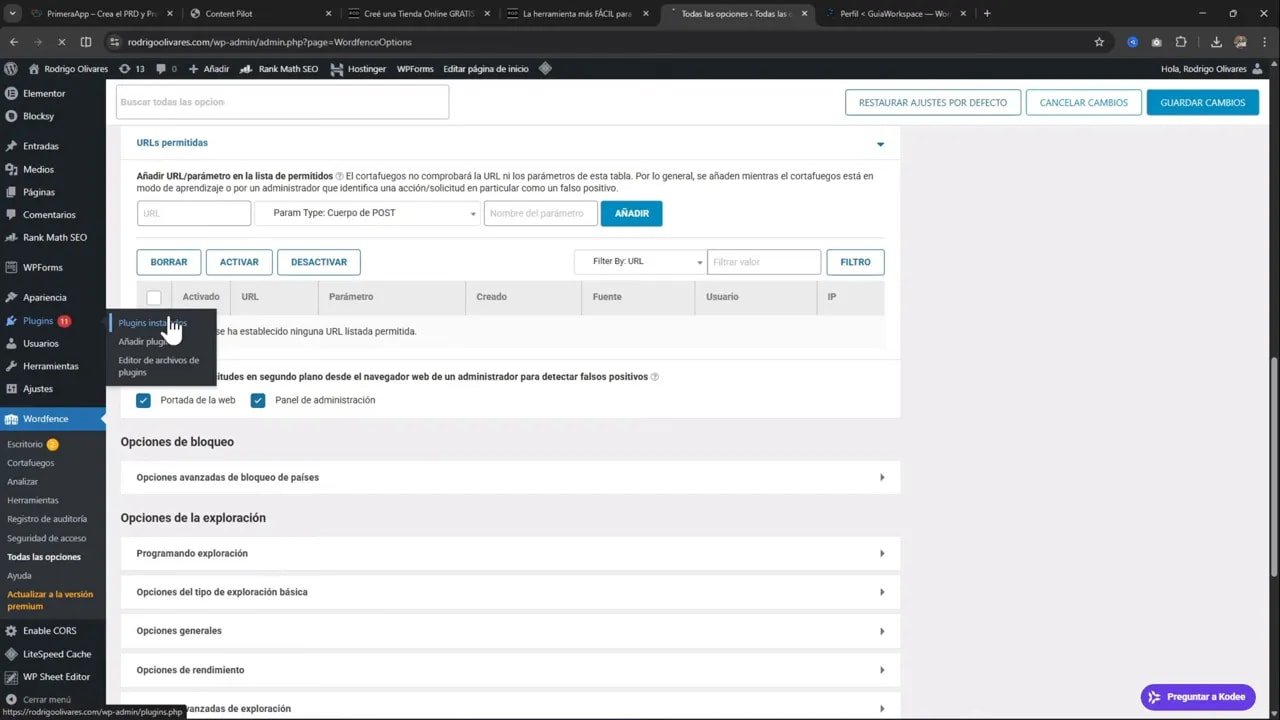
Task: Uncheck Portada de la web
Action: click(x=143, y=400)
